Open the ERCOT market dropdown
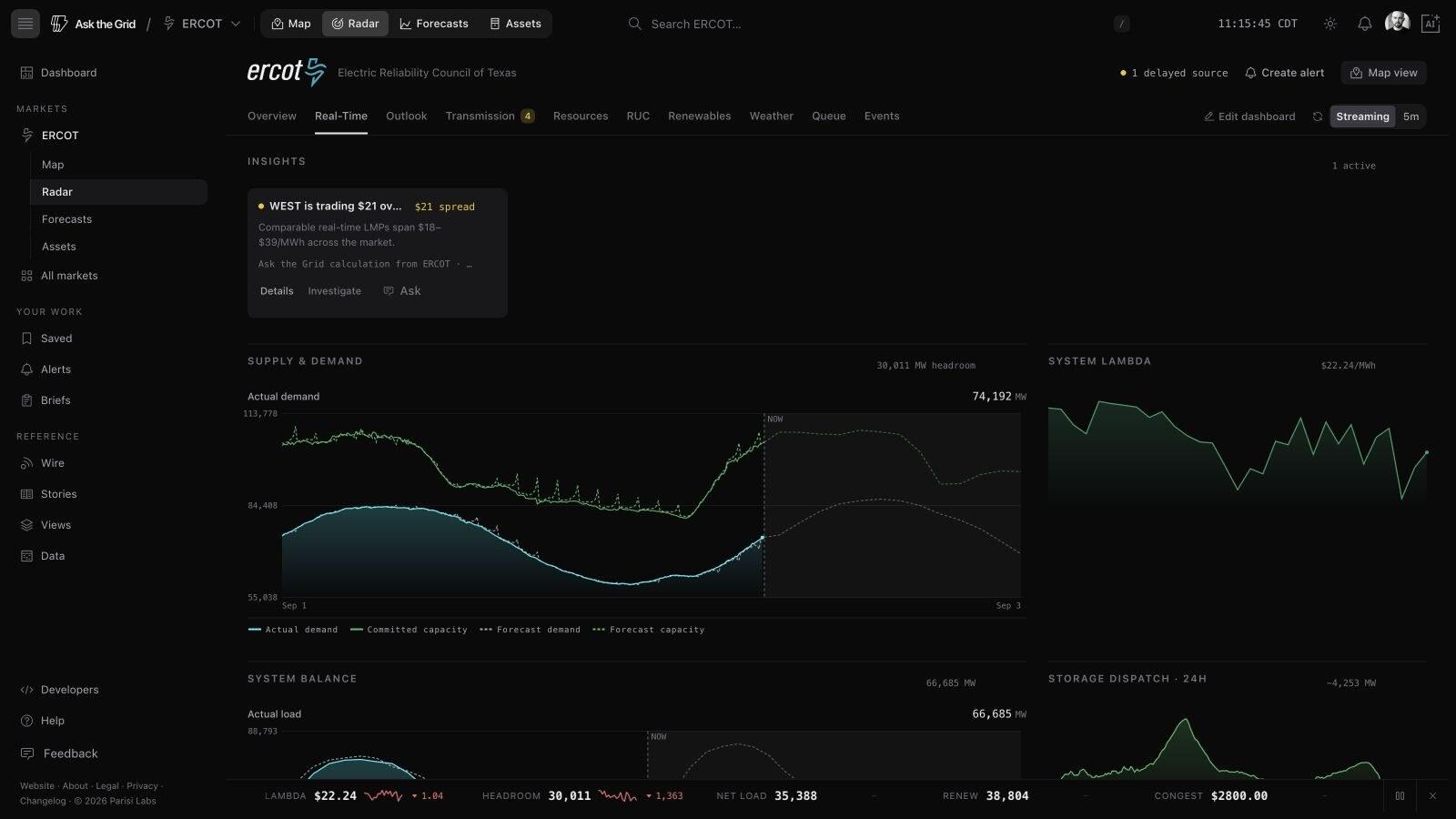 pyautogui.click(x=202, y=24)
